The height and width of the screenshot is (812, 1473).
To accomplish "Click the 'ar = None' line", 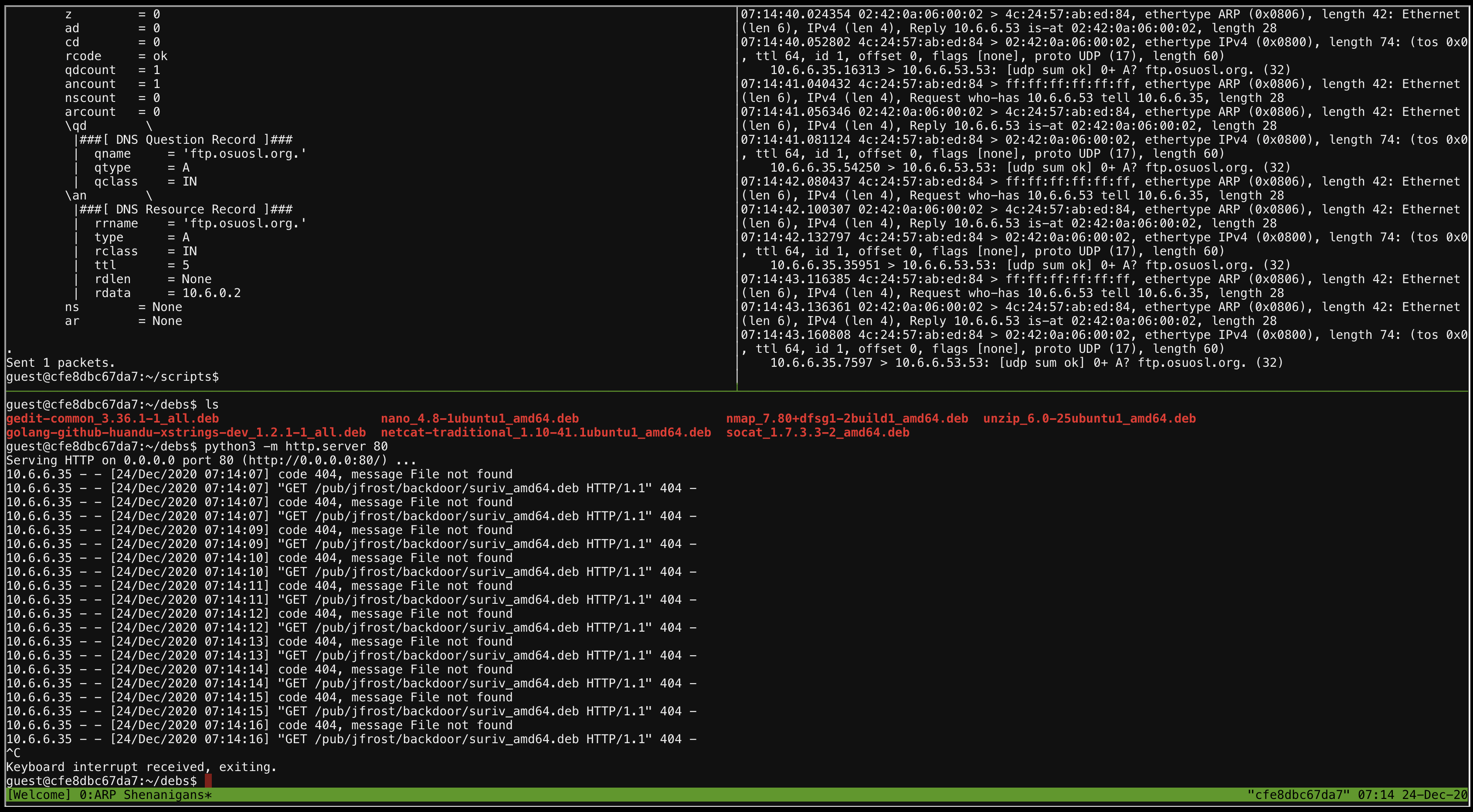I will tap(123, 321).
